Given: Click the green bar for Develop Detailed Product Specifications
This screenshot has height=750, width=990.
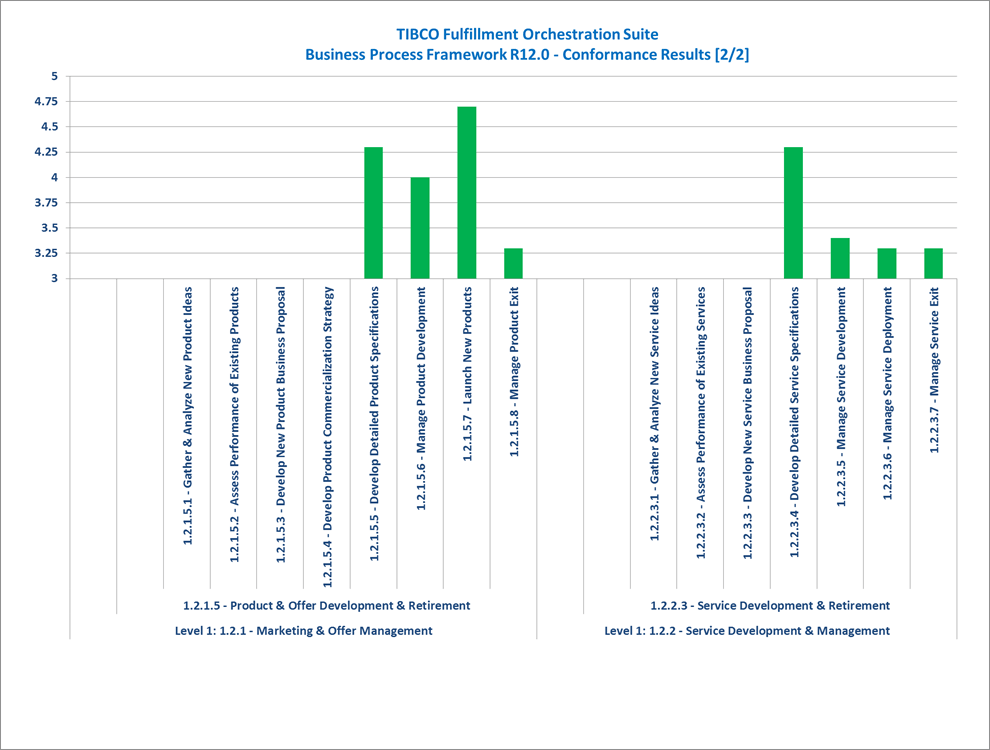Looking at the screenshot, I should [x=374, y=213].
